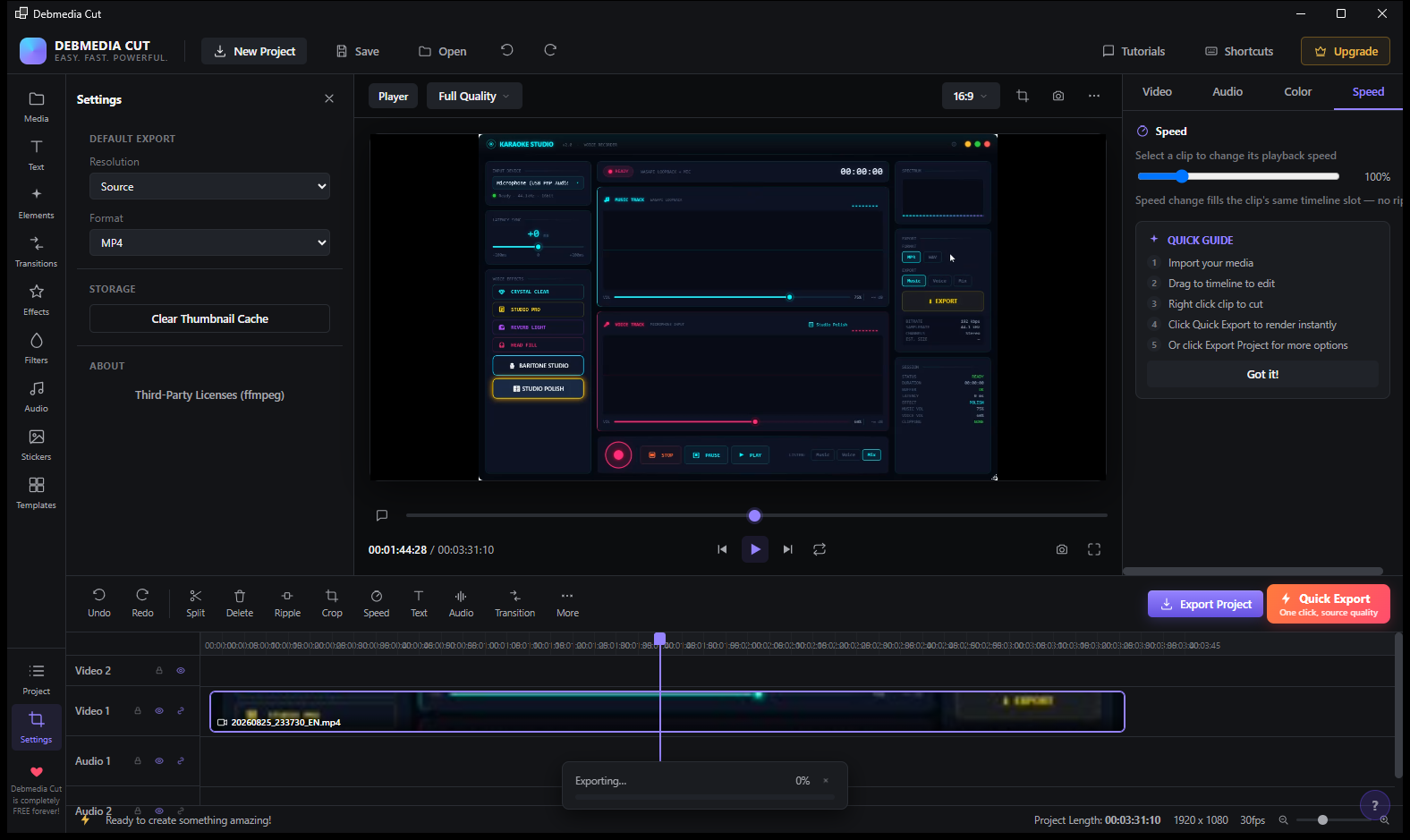Open the Filters panel
This screenshot has width=1410, height=840.
(36, 348)
